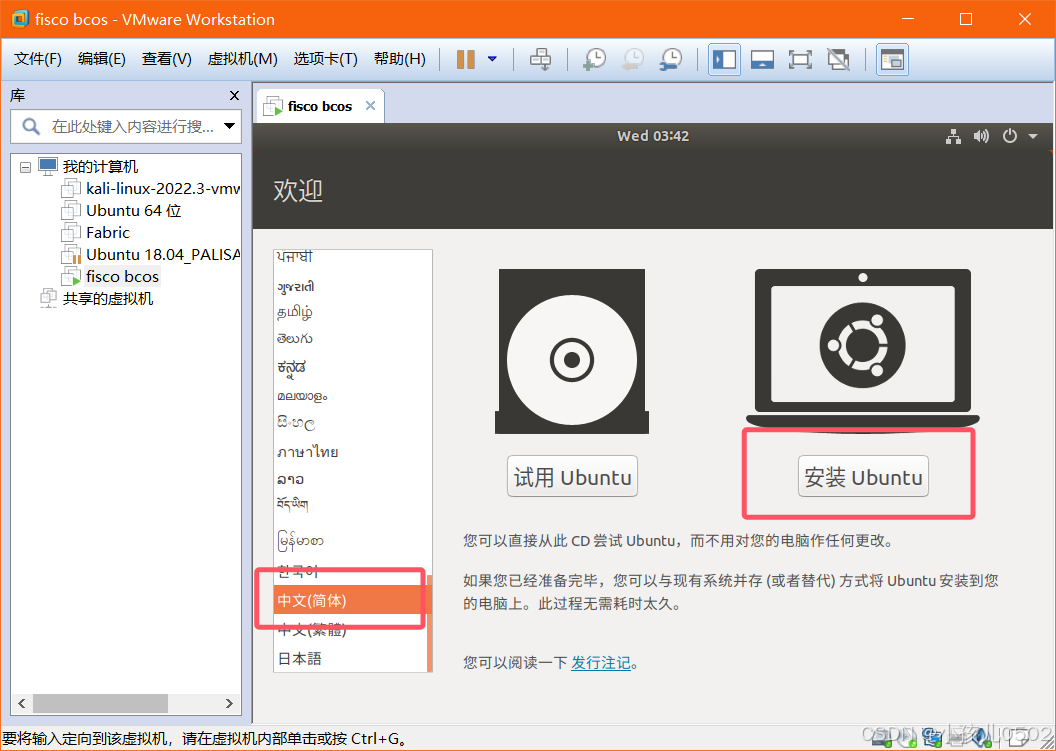Click the CD disc image
The width and height of the screenshot is (1056, 751).
coord(572,351)
